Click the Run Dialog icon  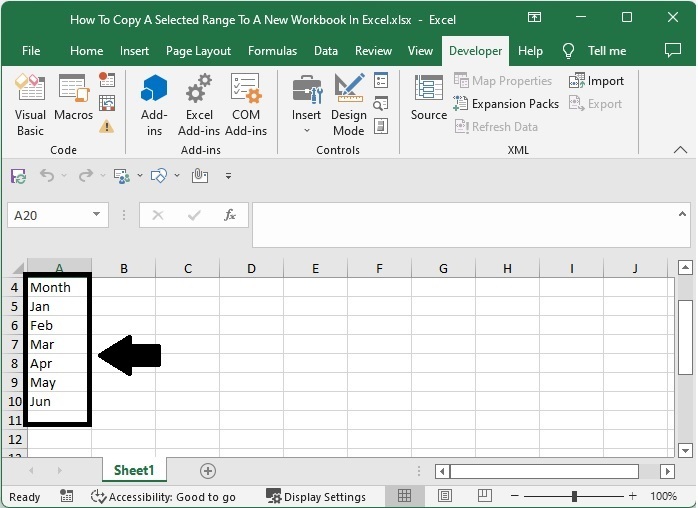[x=381, y=126]
